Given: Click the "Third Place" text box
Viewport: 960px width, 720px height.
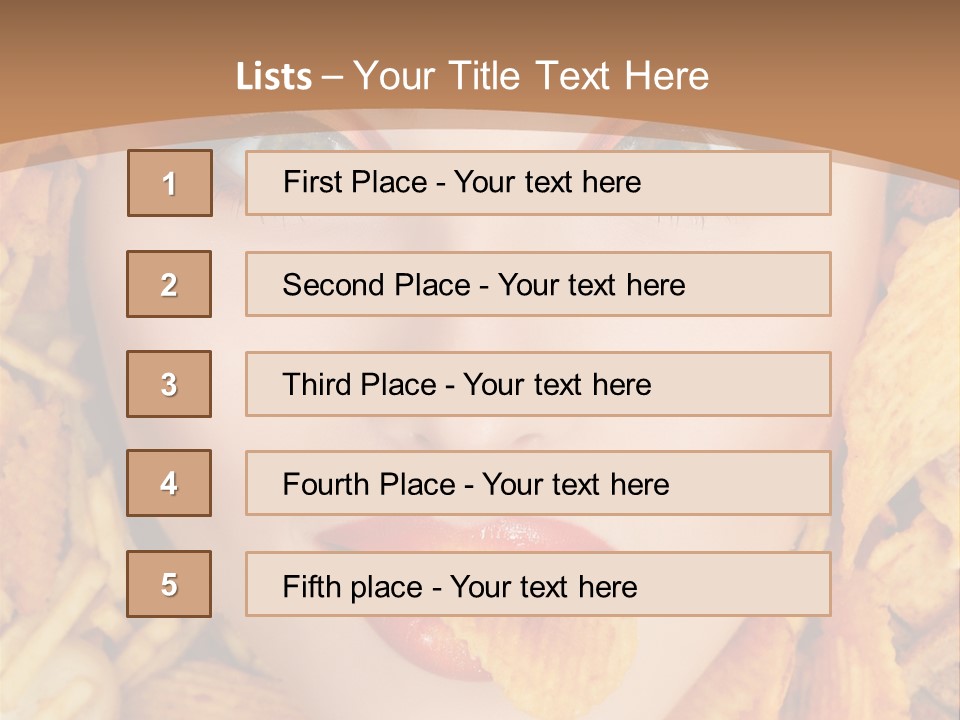Looking at the screenshot, I should [x=538, y=384].
